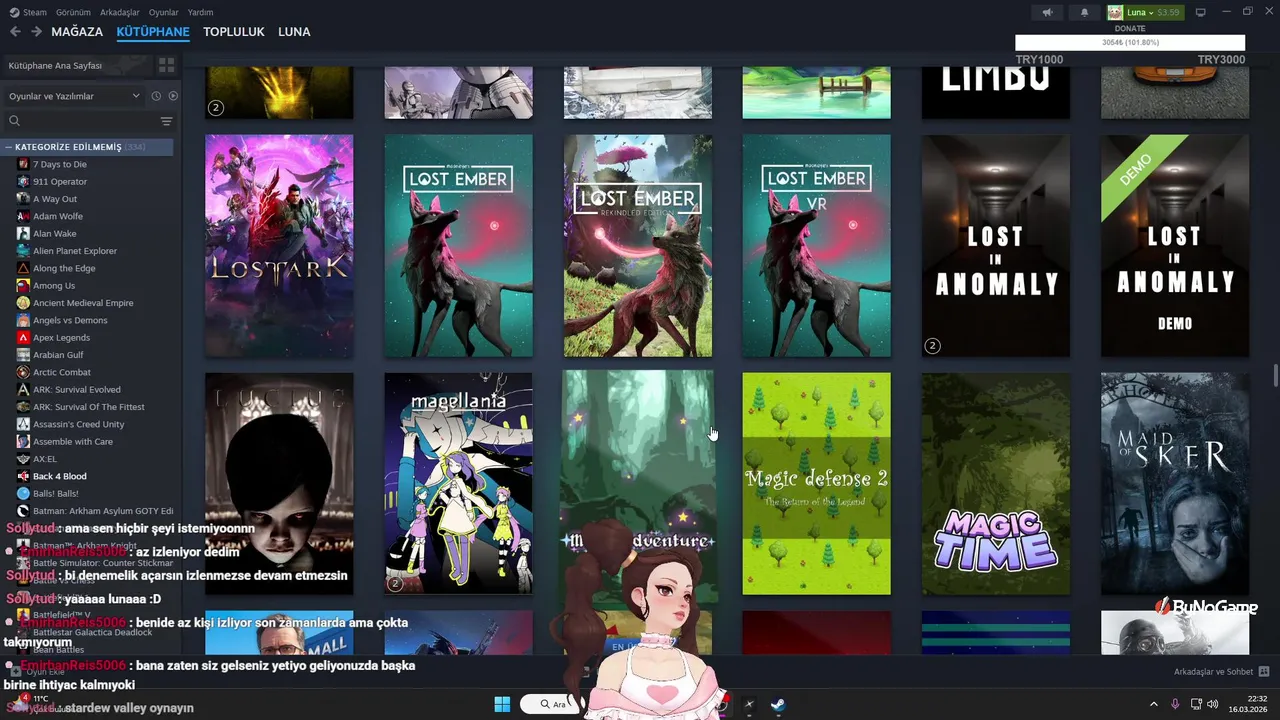Click the Steam icon in the taskbar
This screenshot has width=1280, height=720.
(777, 704)
